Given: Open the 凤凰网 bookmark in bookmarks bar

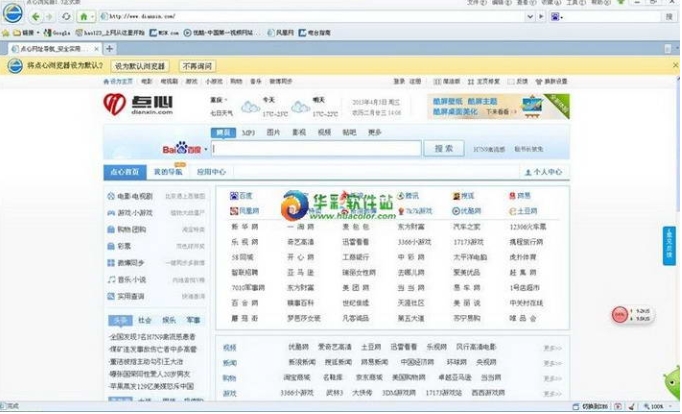Looking at the screenshot, I should pyautogui.click(x=281, y=33).
